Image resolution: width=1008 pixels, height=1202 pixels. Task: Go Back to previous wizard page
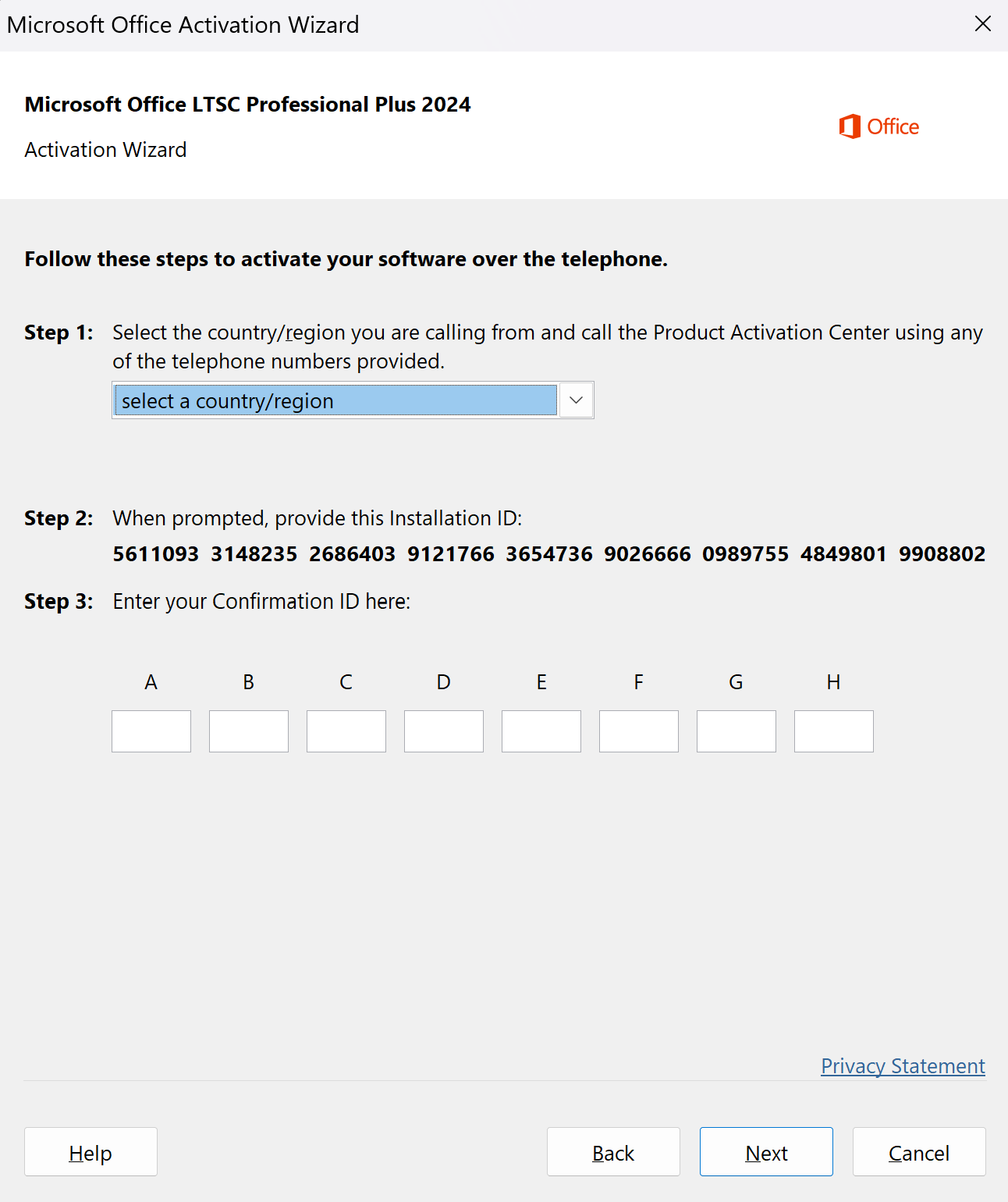[613, 1152]
